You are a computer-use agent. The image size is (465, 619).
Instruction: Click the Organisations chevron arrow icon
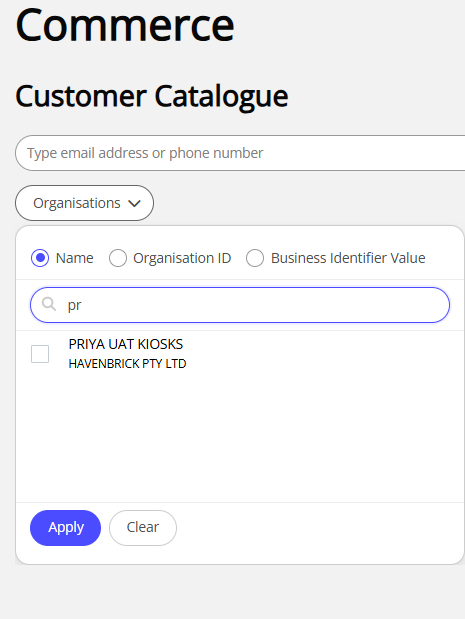[x=134, y=203]
